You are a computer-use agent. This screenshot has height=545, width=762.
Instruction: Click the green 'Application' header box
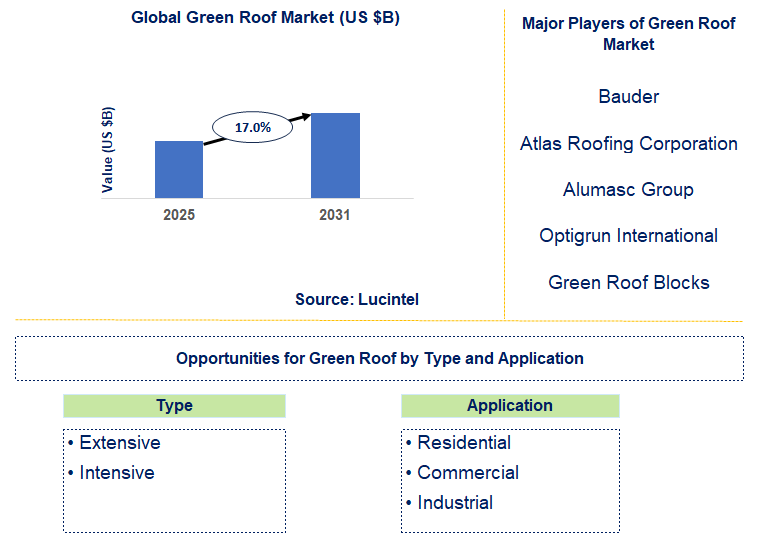[x=510, y=405]
